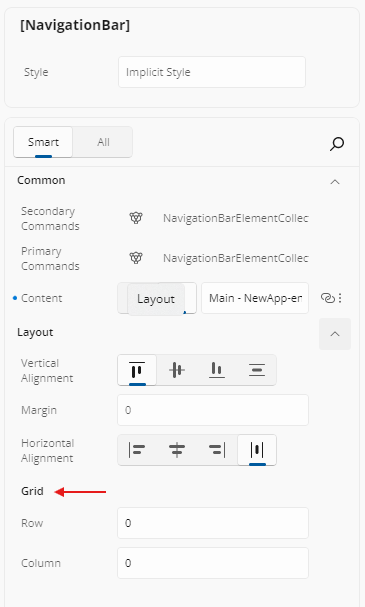Switch to the Smart properties tab

[43, 142]
